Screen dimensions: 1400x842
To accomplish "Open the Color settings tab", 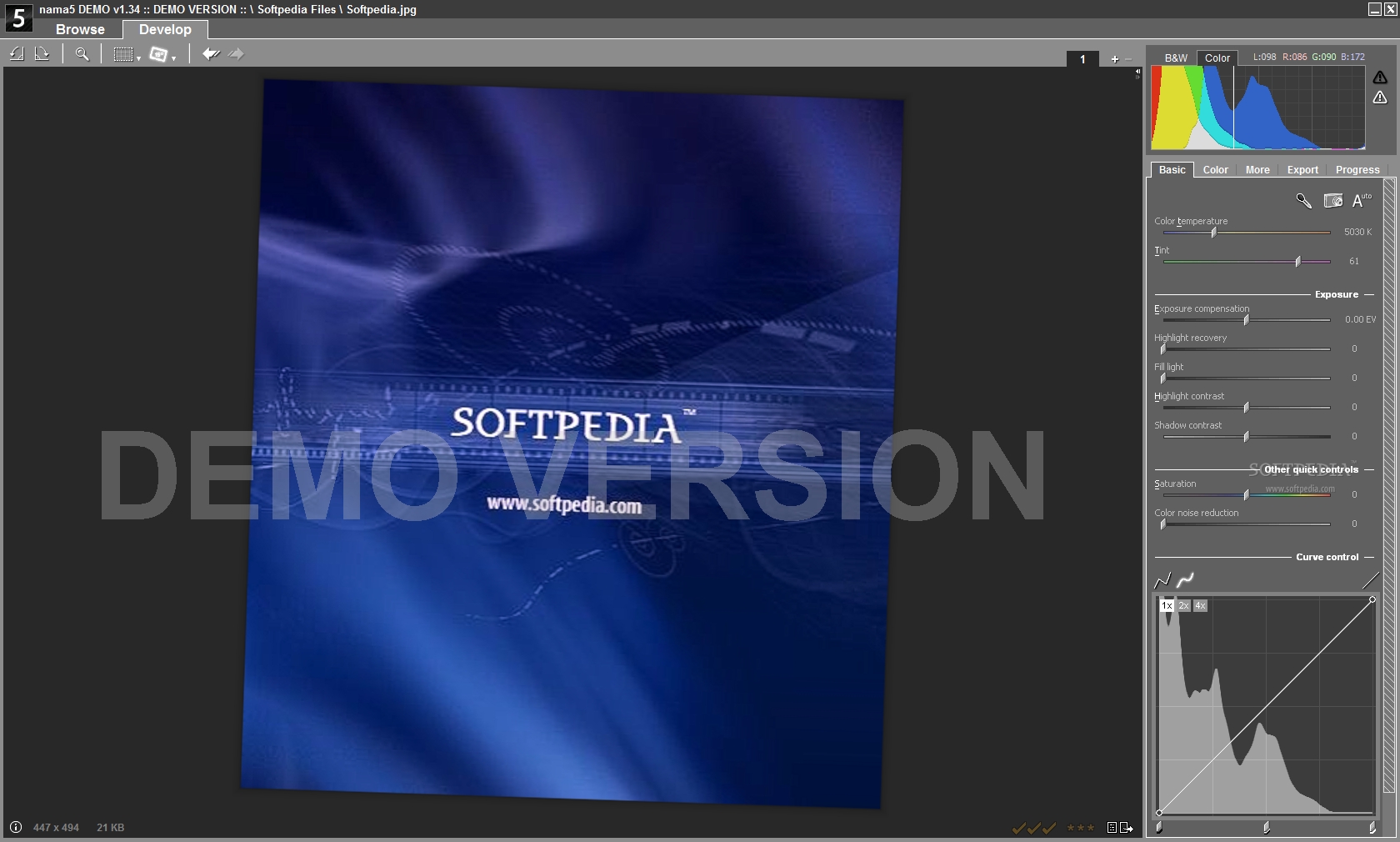I will tap(1215, 169).
